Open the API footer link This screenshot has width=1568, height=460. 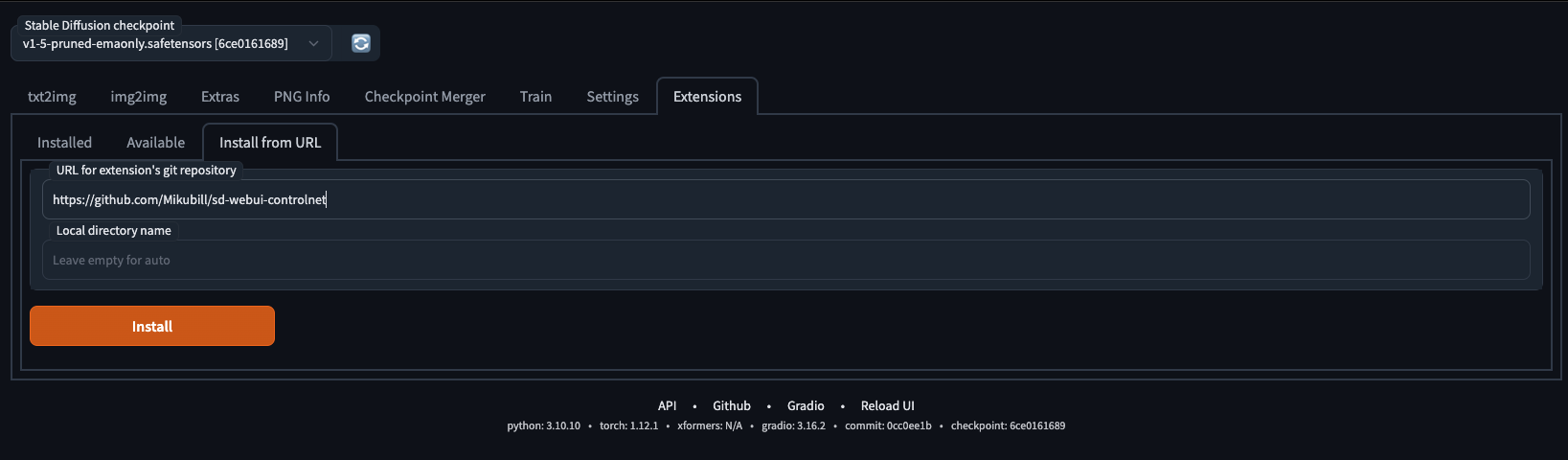pyautogui.click(x=668, y=405)
